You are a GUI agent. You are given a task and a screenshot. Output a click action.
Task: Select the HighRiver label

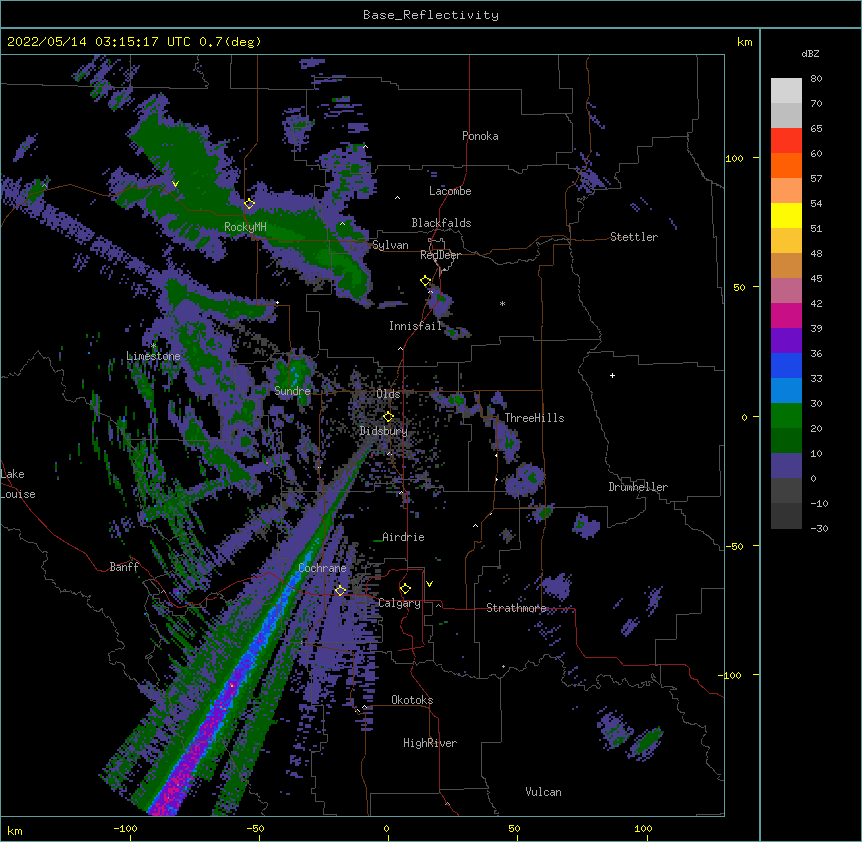click(430, 743)
